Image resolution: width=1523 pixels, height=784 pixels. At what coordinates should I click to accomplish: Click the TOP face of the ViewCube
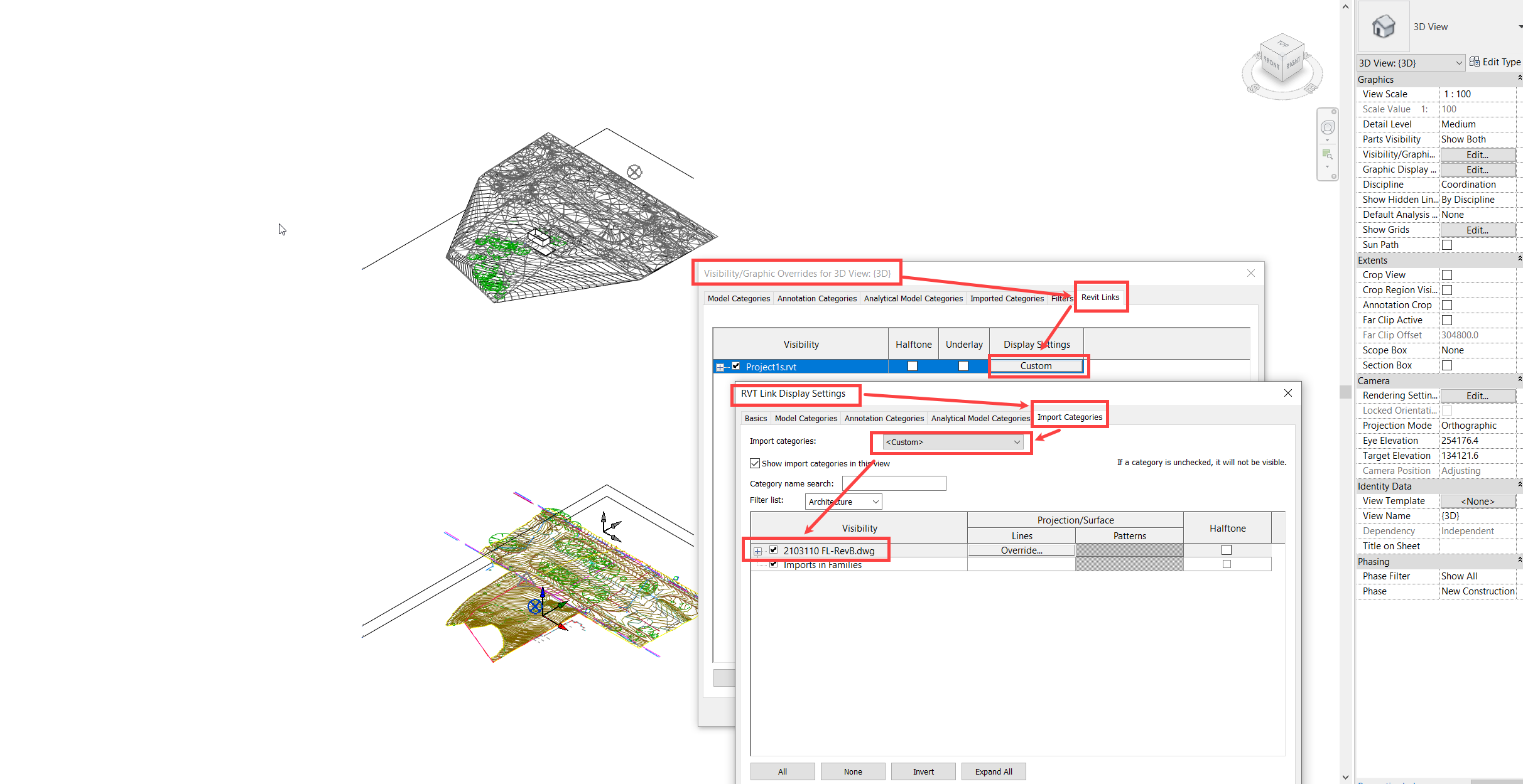pyautogui.click(x=1282, y=44)
